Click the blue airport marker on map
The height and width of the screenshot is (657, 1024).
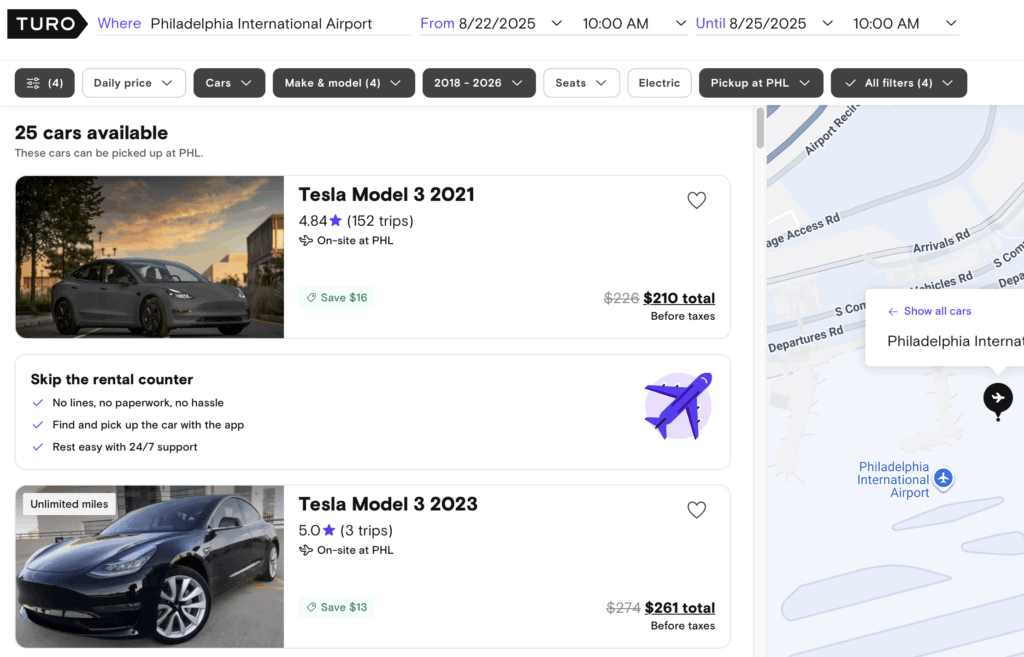[x=942, y=478]
